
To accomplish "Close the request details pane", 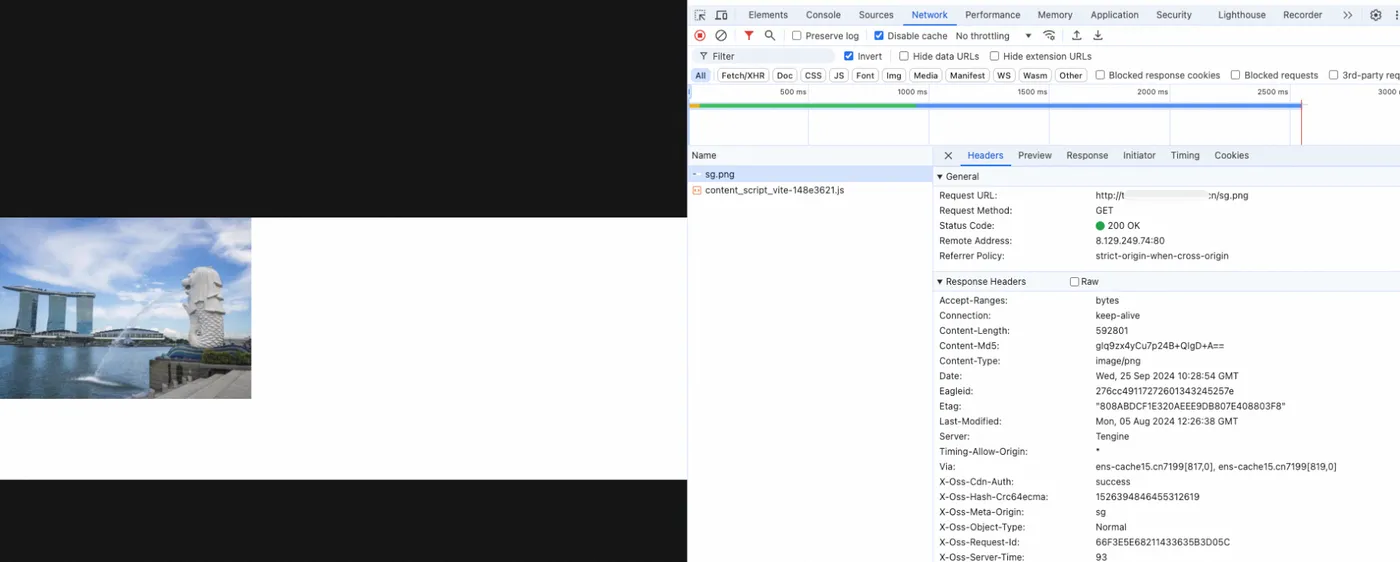I will click(948, 156).
